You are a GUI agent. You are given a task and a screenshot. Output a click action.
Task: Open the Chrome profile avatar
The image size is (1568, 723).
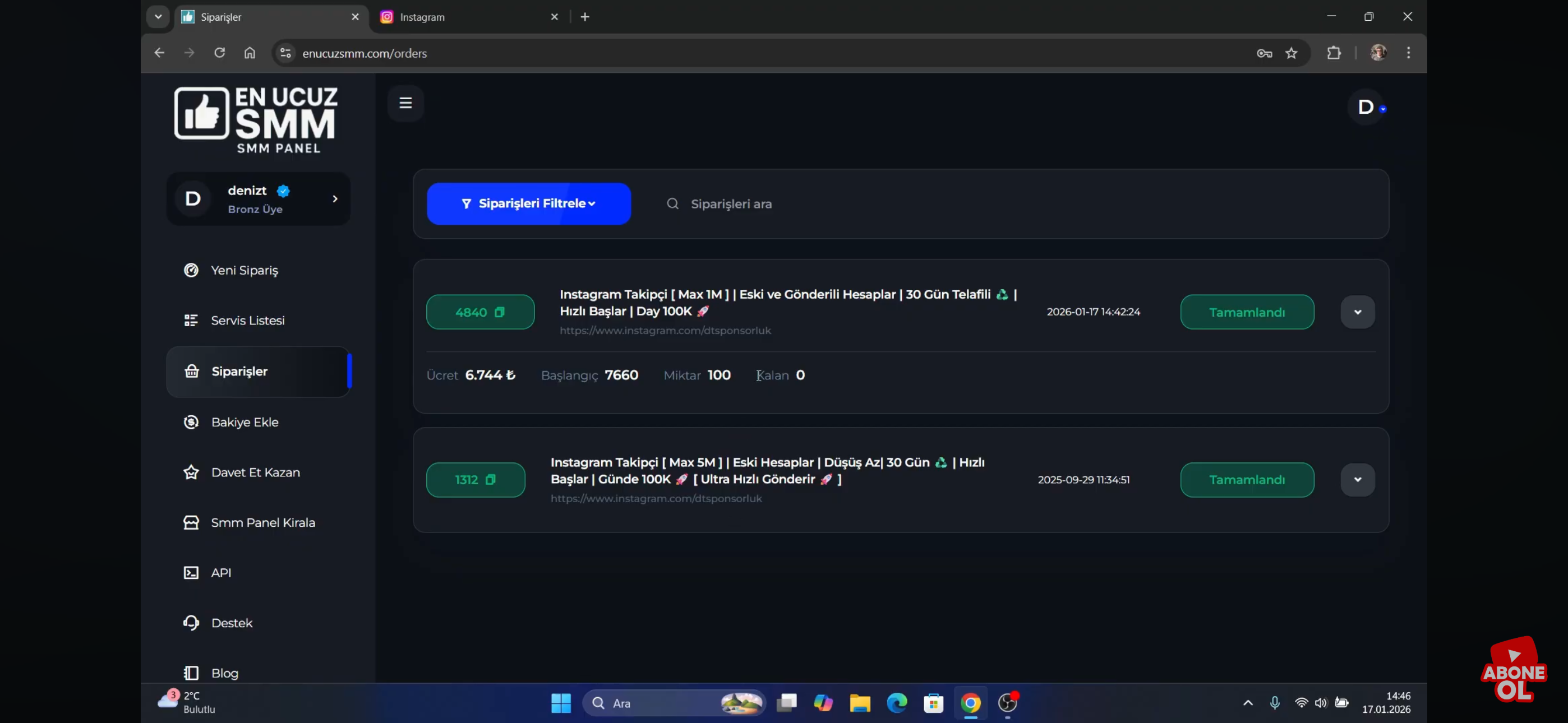coord(1378,53)
